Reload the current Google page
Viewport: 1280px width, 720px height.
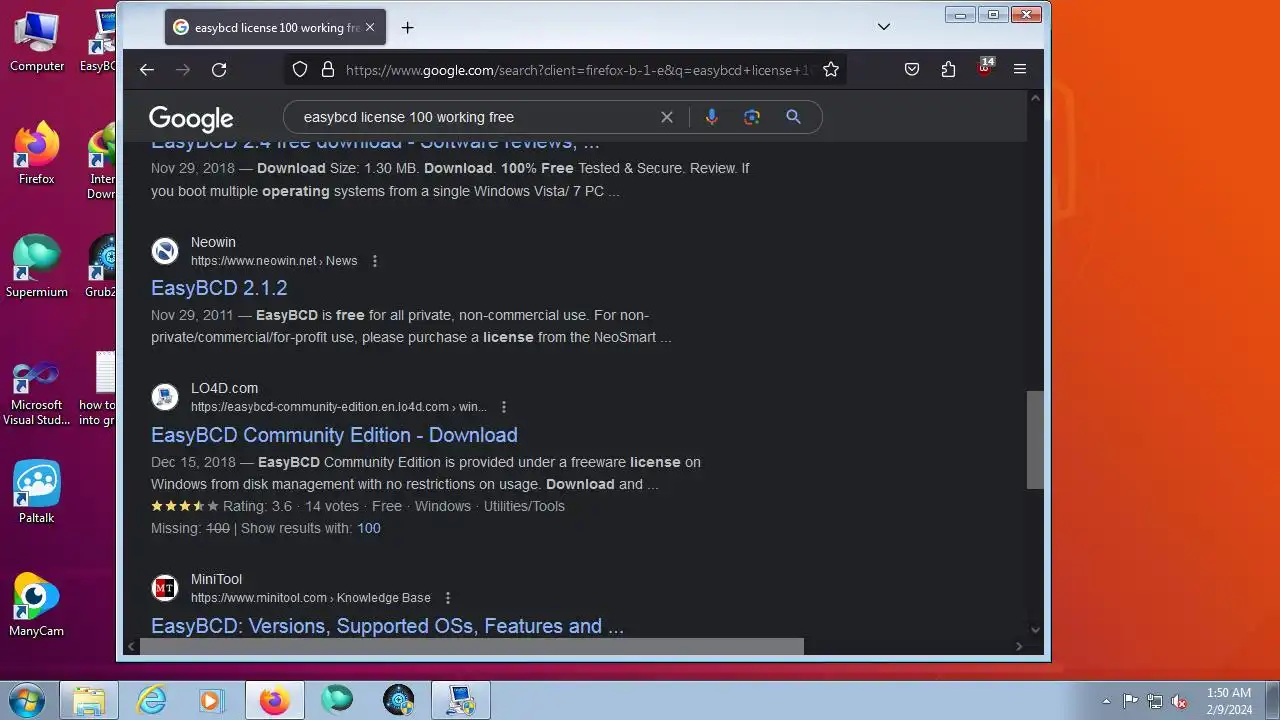(219, 70)
